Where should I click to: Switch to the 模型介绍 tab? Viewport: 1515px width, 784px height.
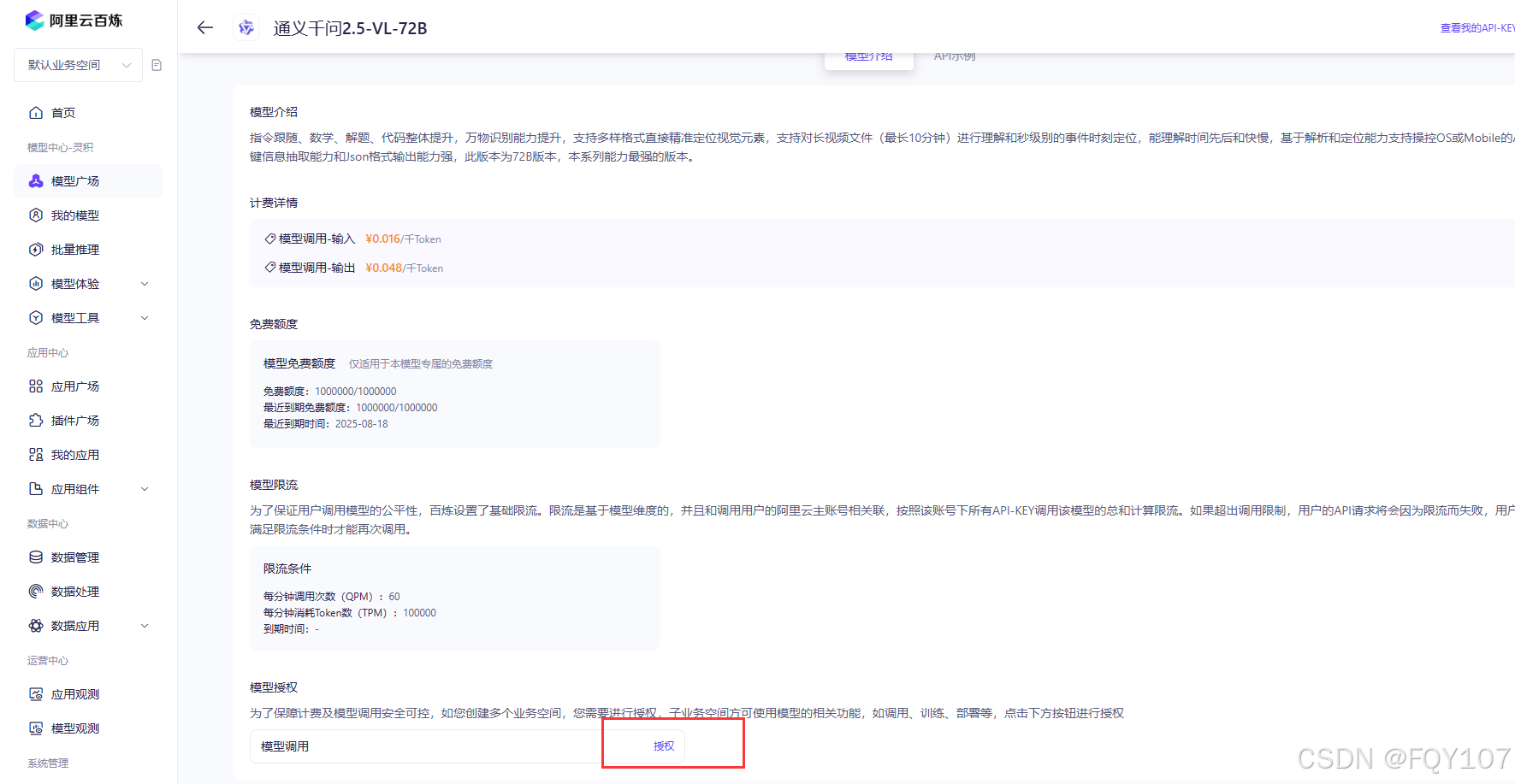[x=868, y=58]
